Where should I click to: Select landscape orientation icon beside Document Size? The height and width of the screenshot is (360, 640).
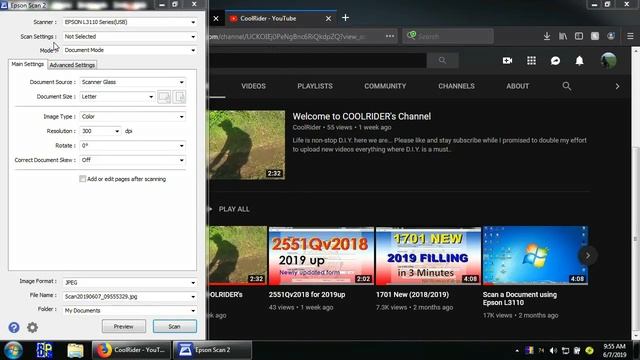pyautogui.click(x=164, y=97)
